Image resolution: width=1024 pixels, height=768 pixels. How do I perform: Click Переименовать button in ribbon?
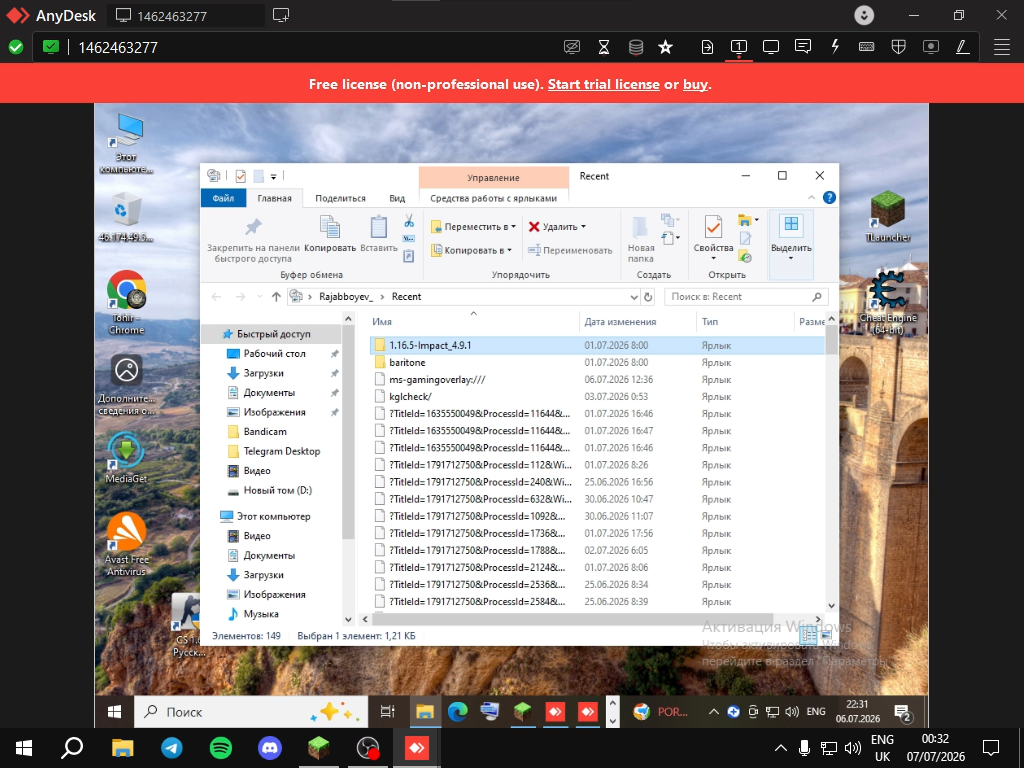pyautogui.click(x=570, y=250)
